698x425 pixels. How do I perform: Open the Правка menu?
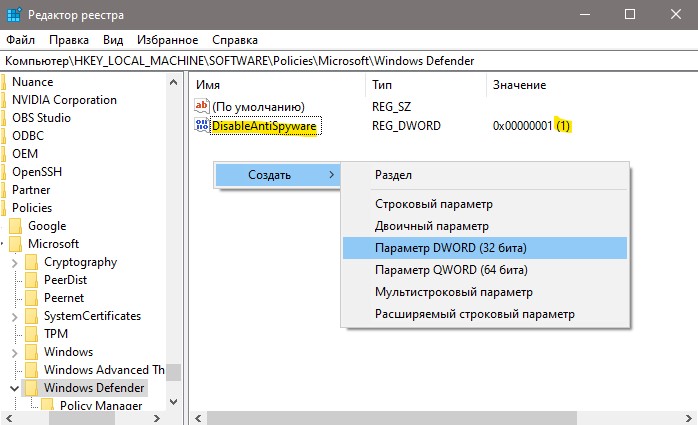click(69, 40)
